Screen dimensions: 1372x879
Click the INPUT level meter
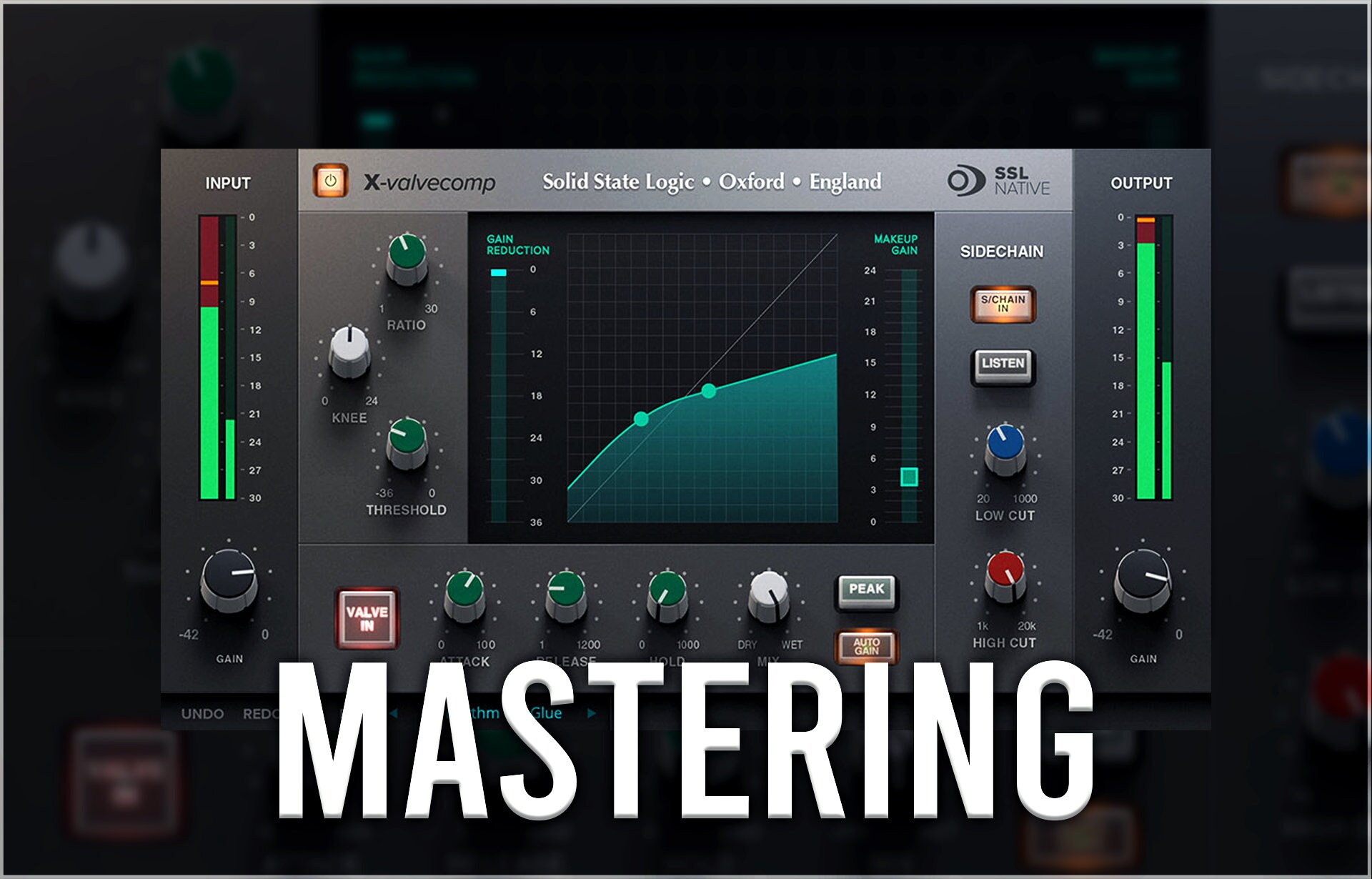(217, 357)
